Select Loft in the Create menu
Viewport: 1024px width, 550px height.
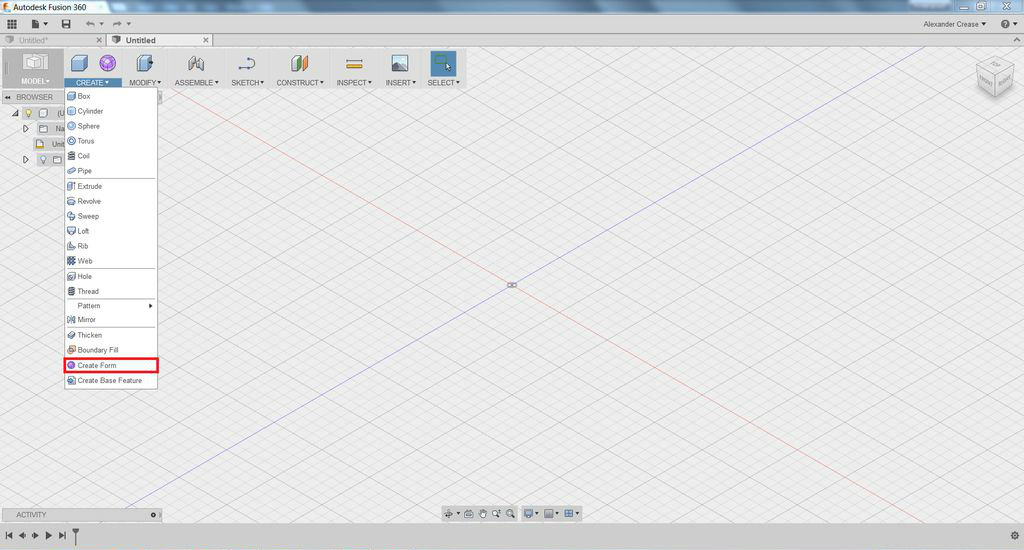111,231
